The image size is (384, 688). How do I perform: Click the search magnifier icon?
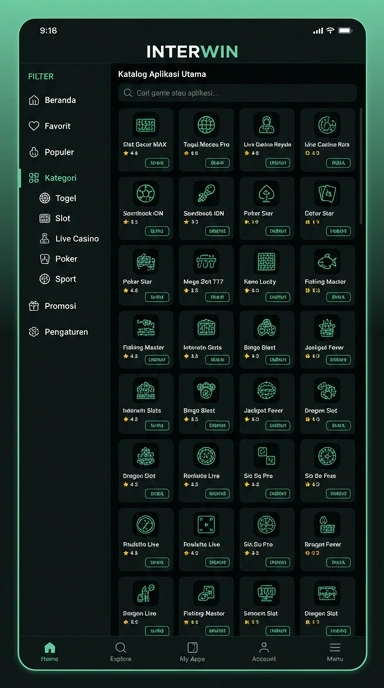(128, 93)
